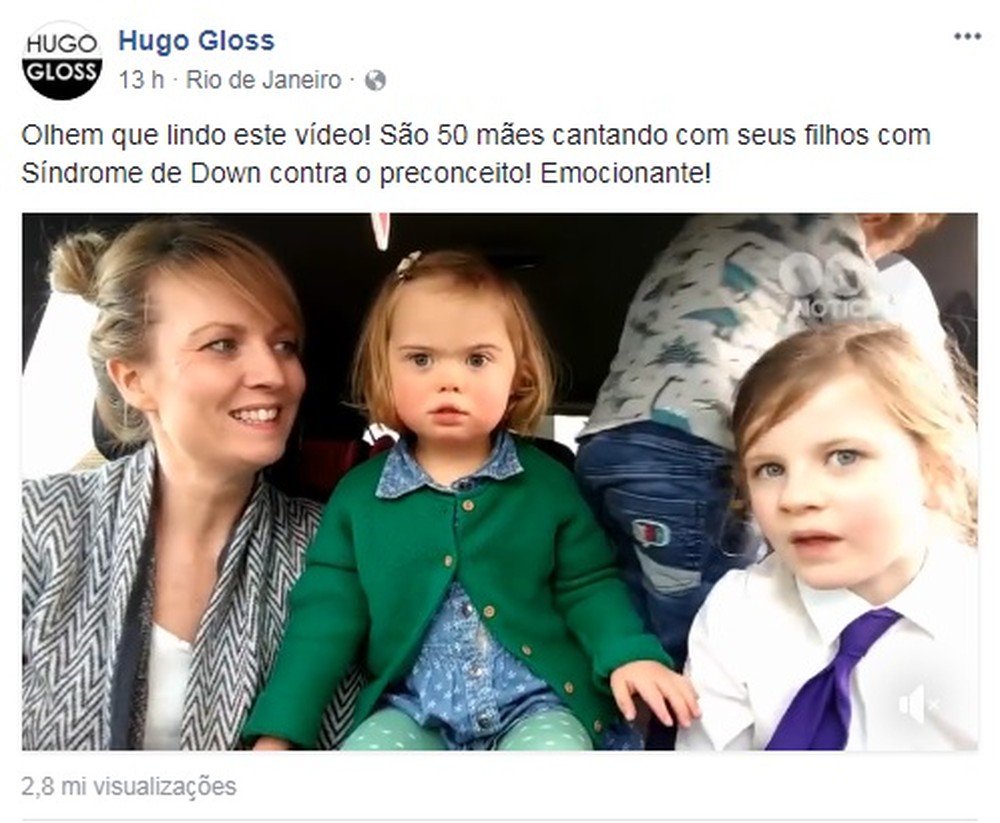Click the globe public privacy icon
The width and height of the screenshot is (1000, 823).
click(375, 81)
